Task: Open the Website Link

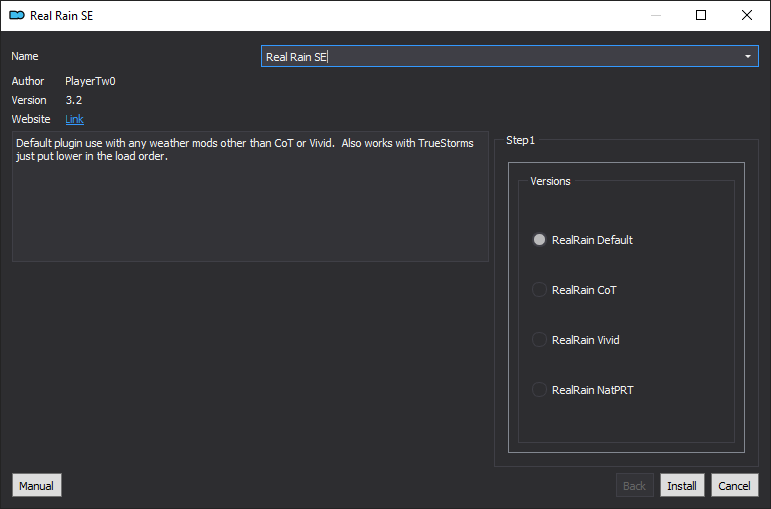Action: click(74, 119)
